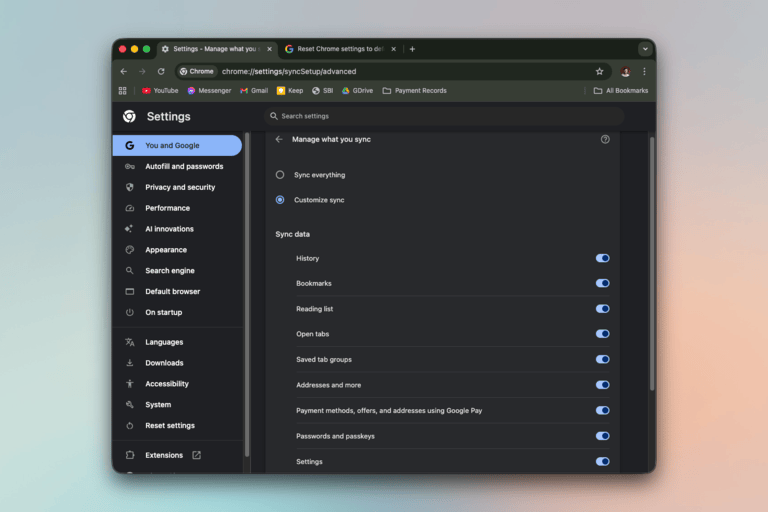Viewport: 768px width, 512px height.
Task: Select the Customize sync radio button
Action: [280, 200]
